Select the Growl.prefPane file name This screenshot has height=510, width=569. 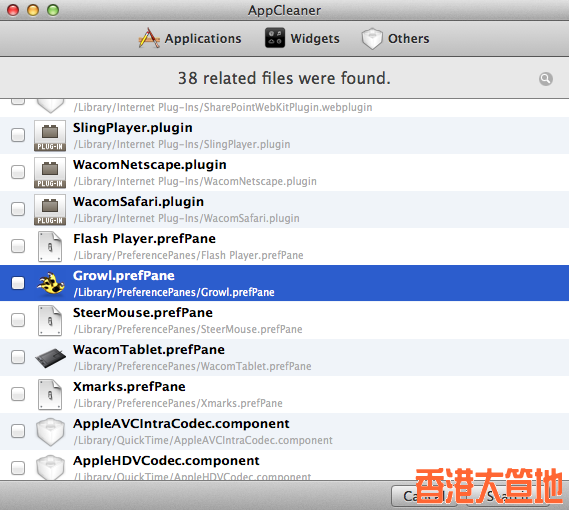click(x=124, y=276)
